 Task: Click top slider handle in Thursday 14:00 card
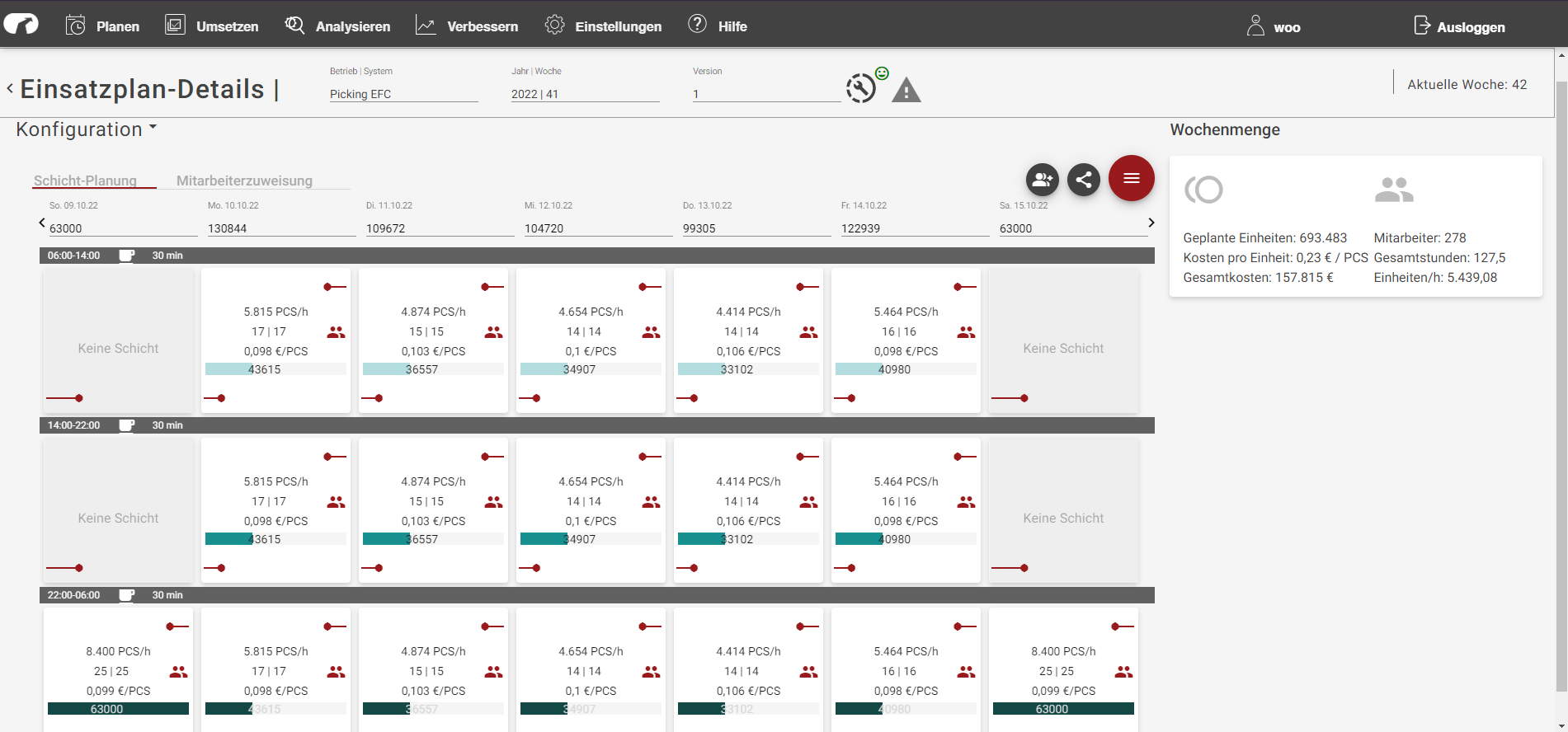[x=801, y=457]
